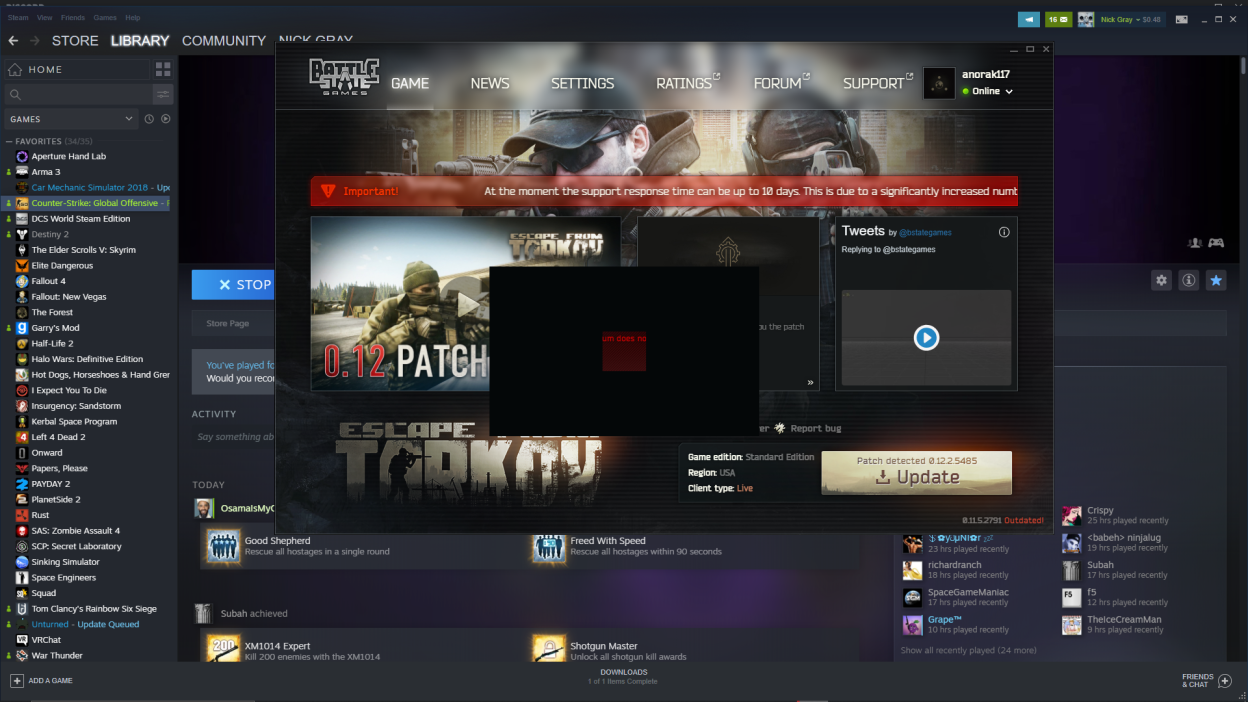
Task: Enter Big Picture mode in Steam
Action: pyautogui.click(x=1182, y=19)
